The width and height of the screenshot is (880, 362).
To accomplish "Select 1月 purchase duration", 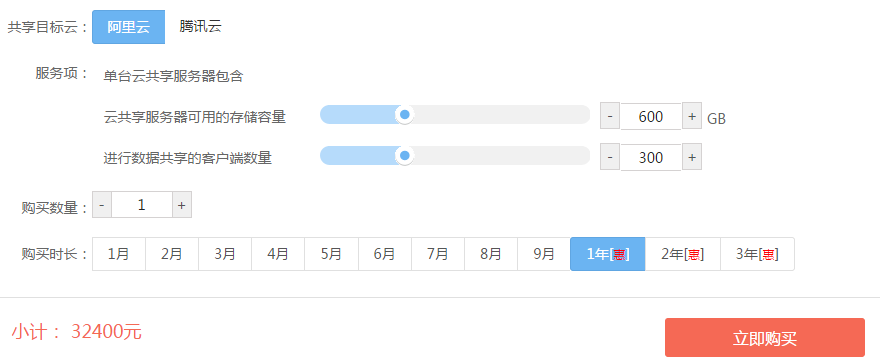I will [x=119, y=254].
